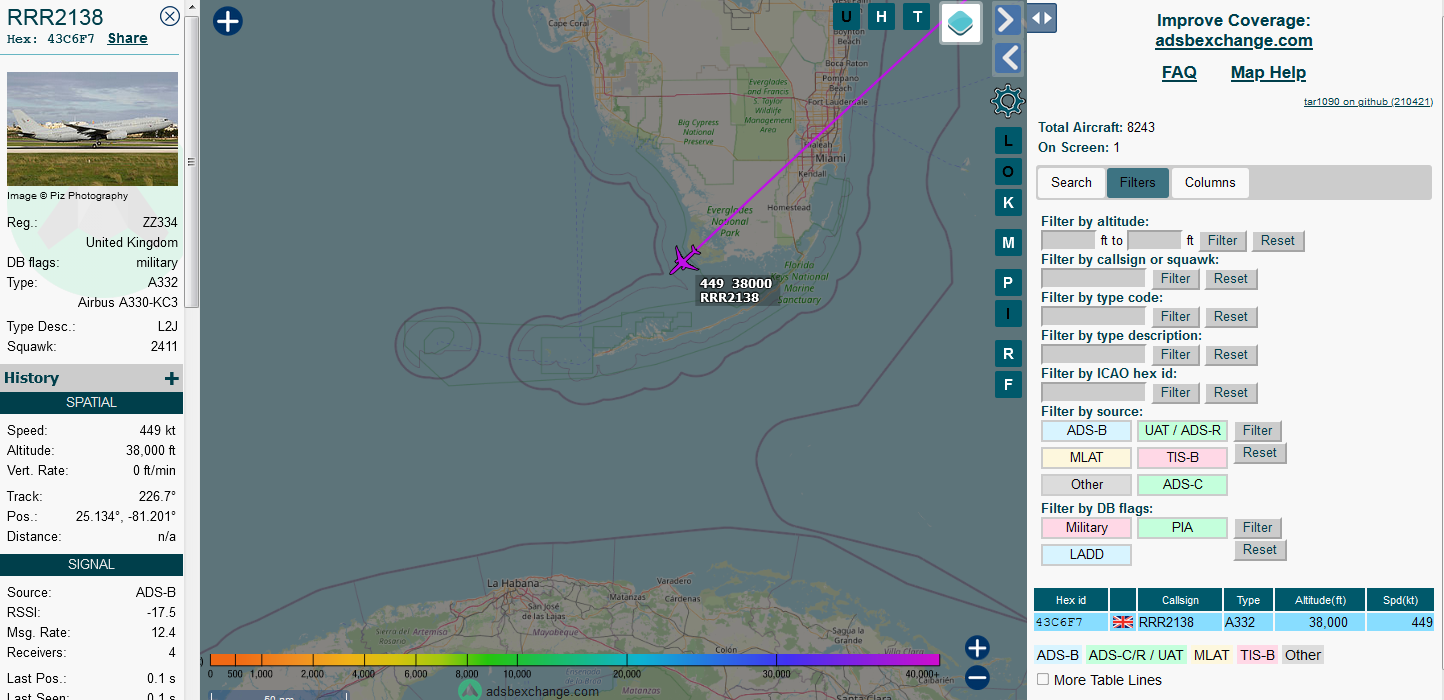
Task: Click the T button on the map
Action: tap(916, 16)
